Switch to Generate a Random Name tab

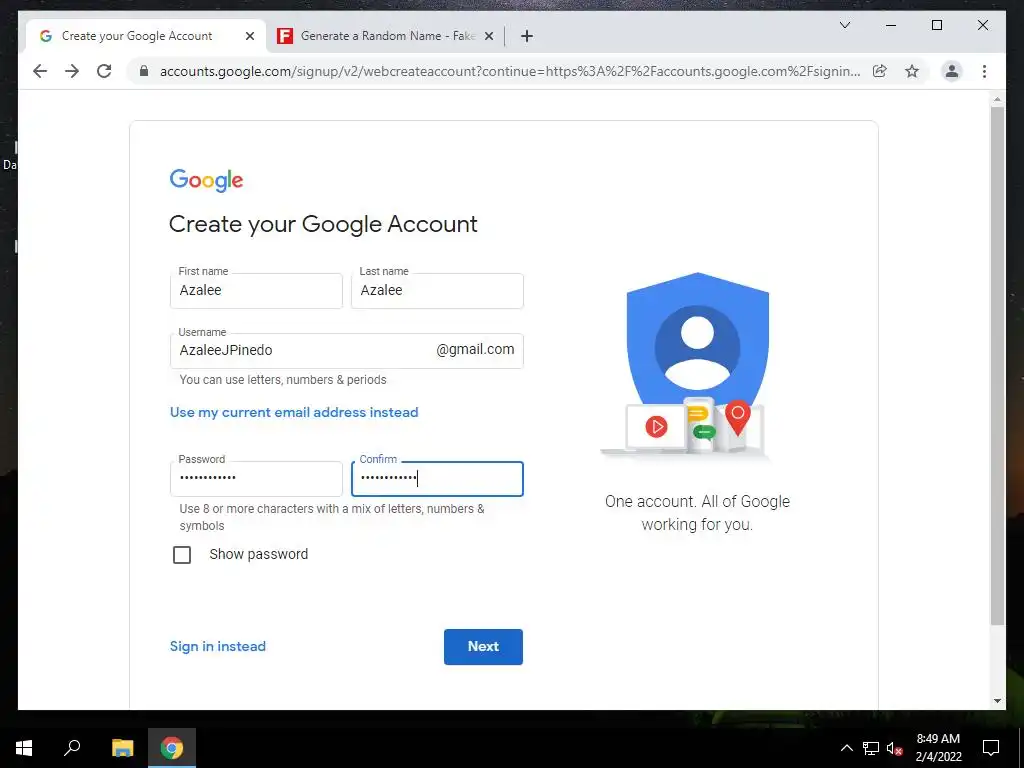(385, 36)
